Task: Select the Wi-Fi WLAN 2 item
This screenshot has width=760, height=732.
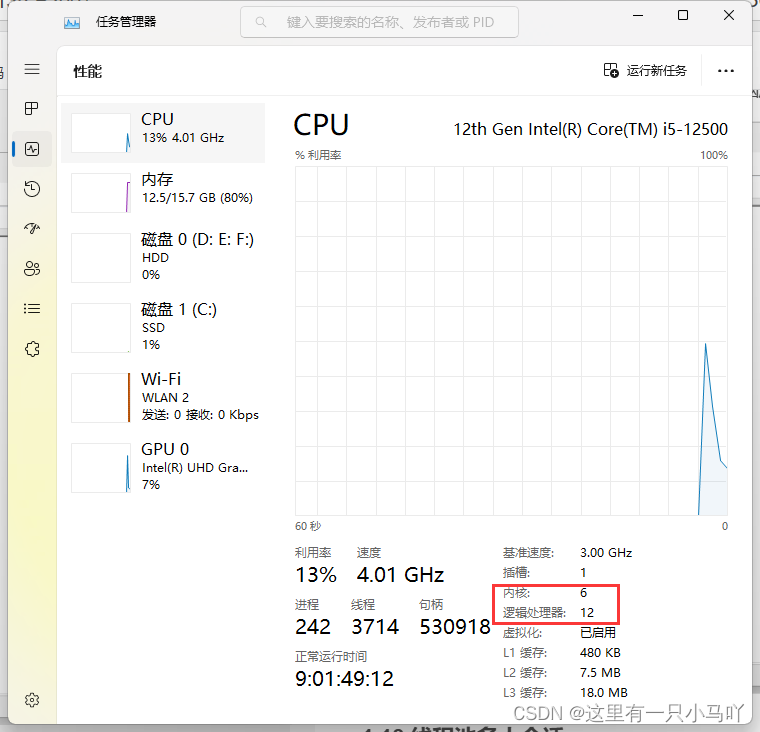Action: (x=163, y=397)
